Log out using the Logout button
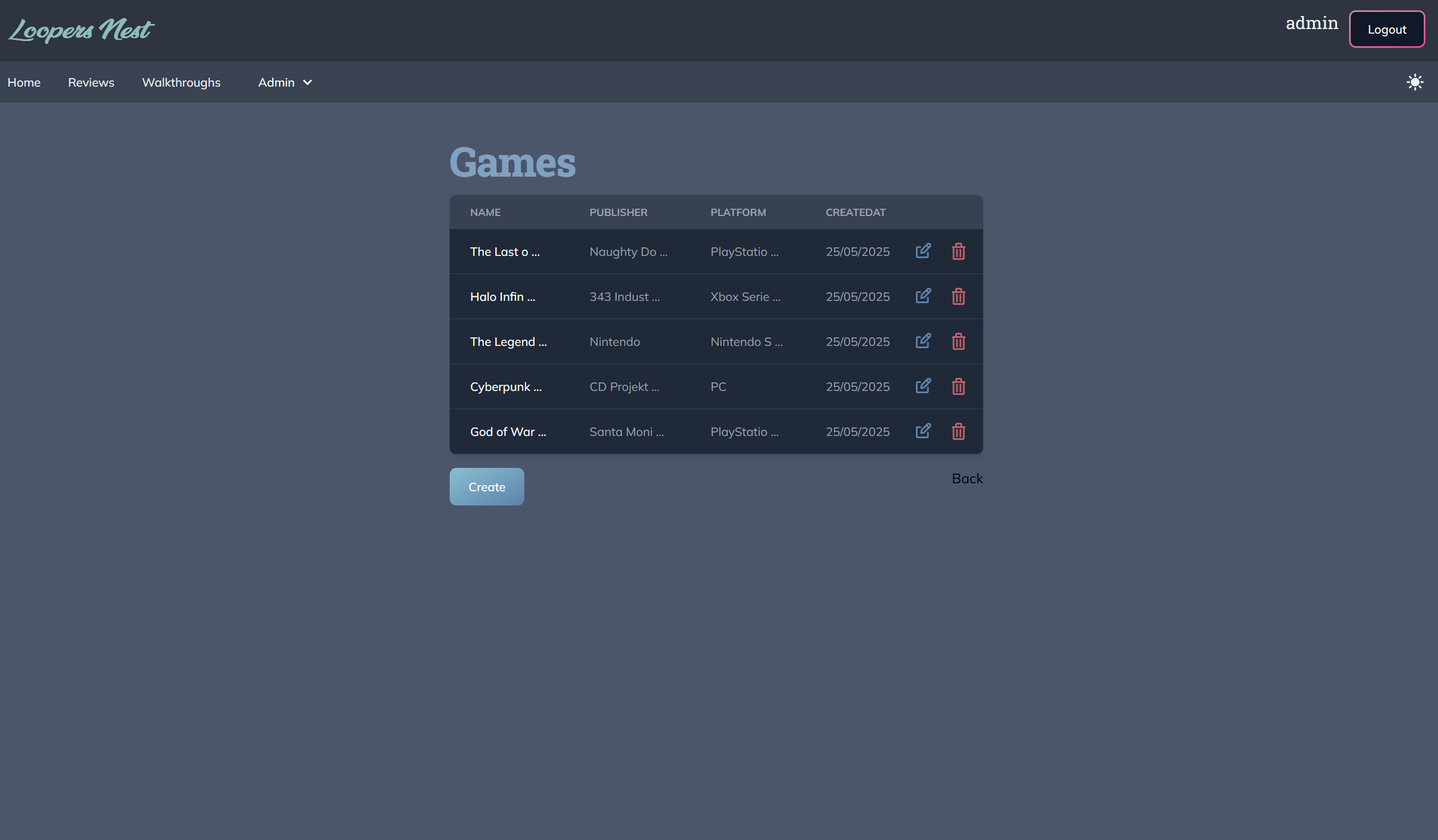Viewport: 1438px width, 840px height. click(x=1387, y=28)
